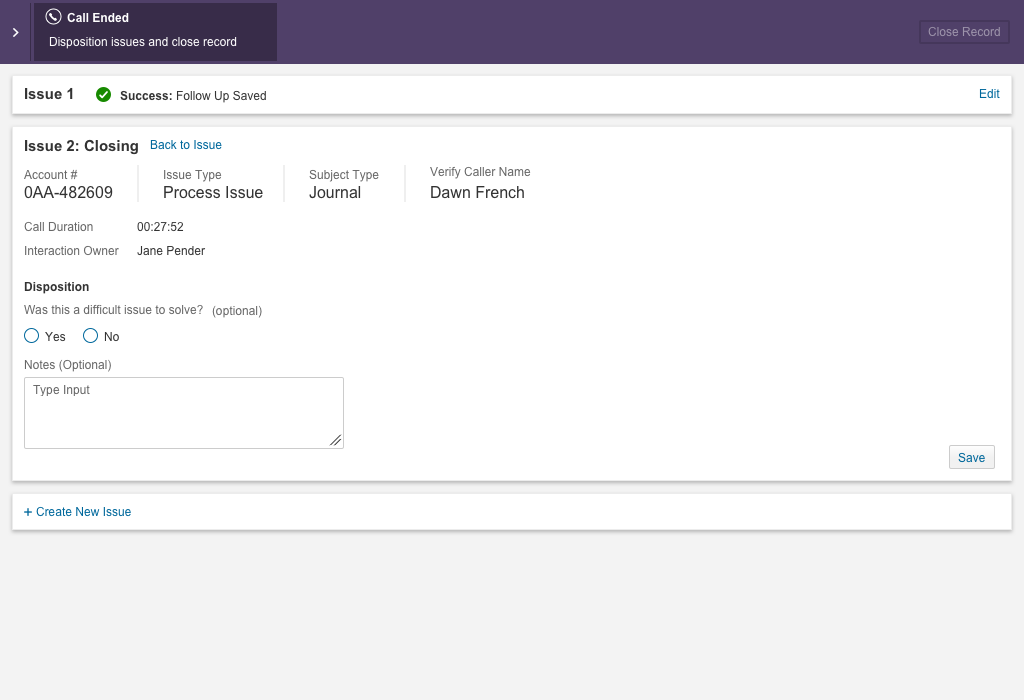Grab the Notes textarea resize handle
The height and width of the screenshot is (700, 1024).
[x=336, y=441]
